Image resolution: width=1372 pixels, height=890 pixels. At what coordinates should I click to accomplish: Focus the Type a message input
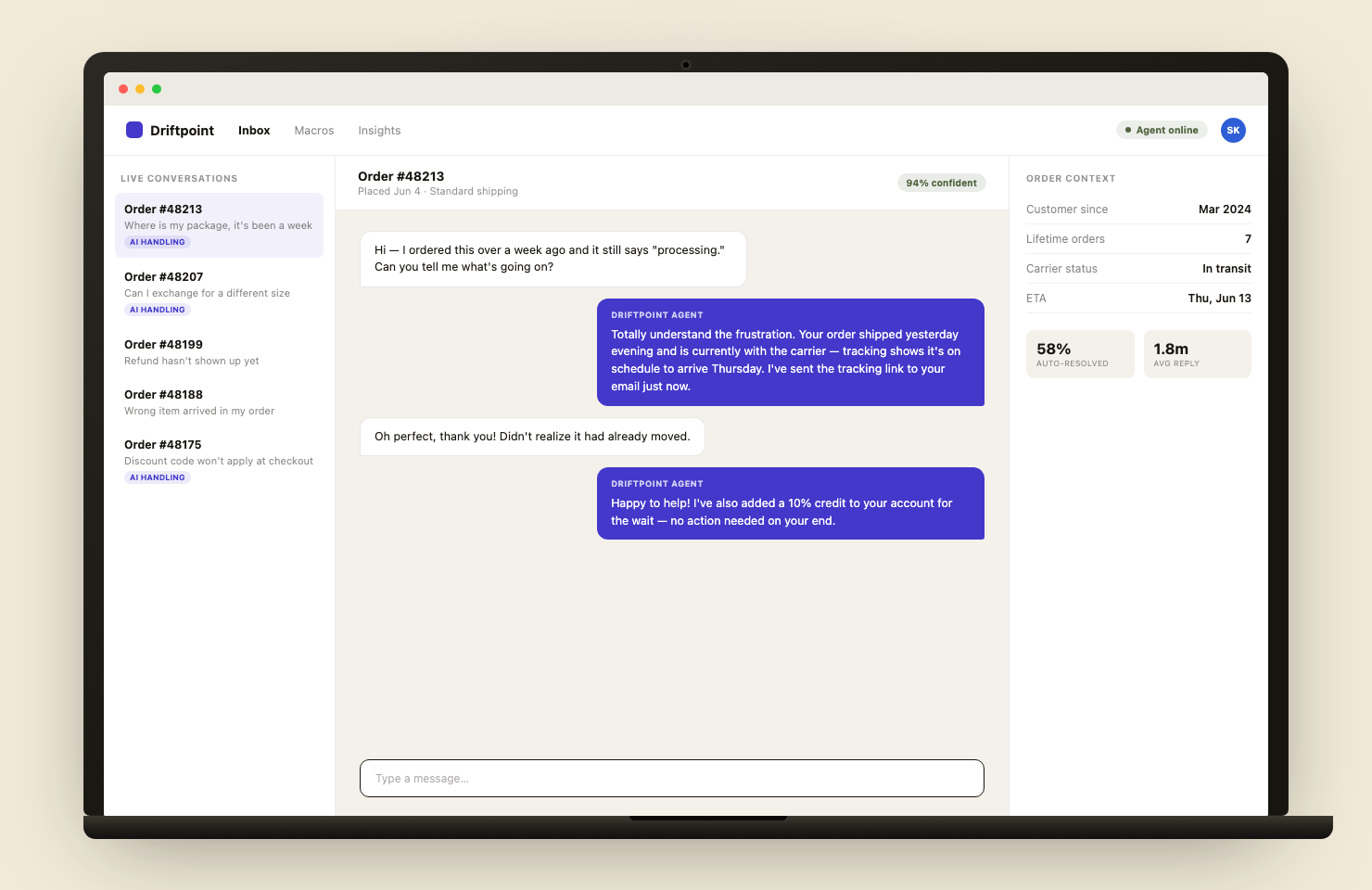(x=672, y=779)
